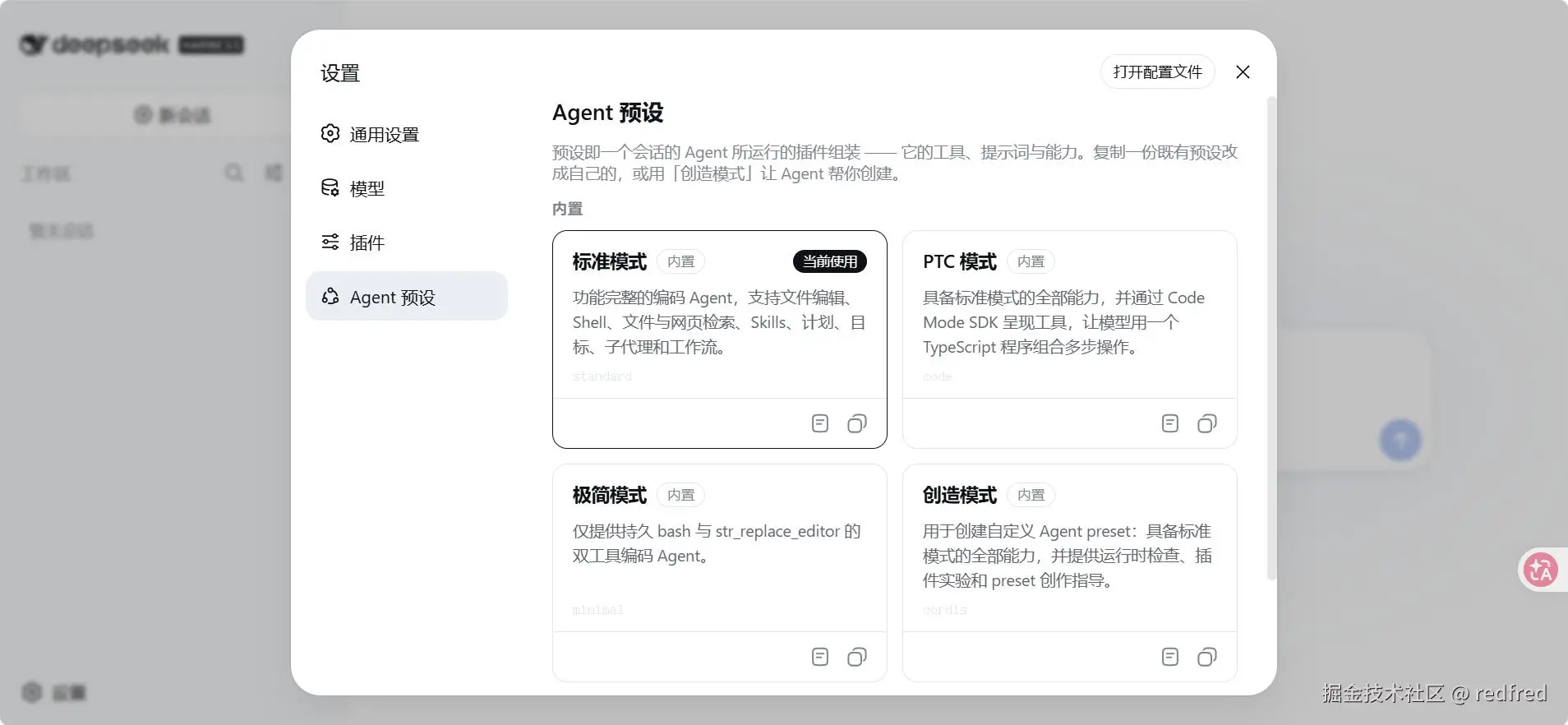The height and width of the screenshot is (725, 1568).
Task: View details of the PTC 模式 preset
Action: (x=1170, y=423)
